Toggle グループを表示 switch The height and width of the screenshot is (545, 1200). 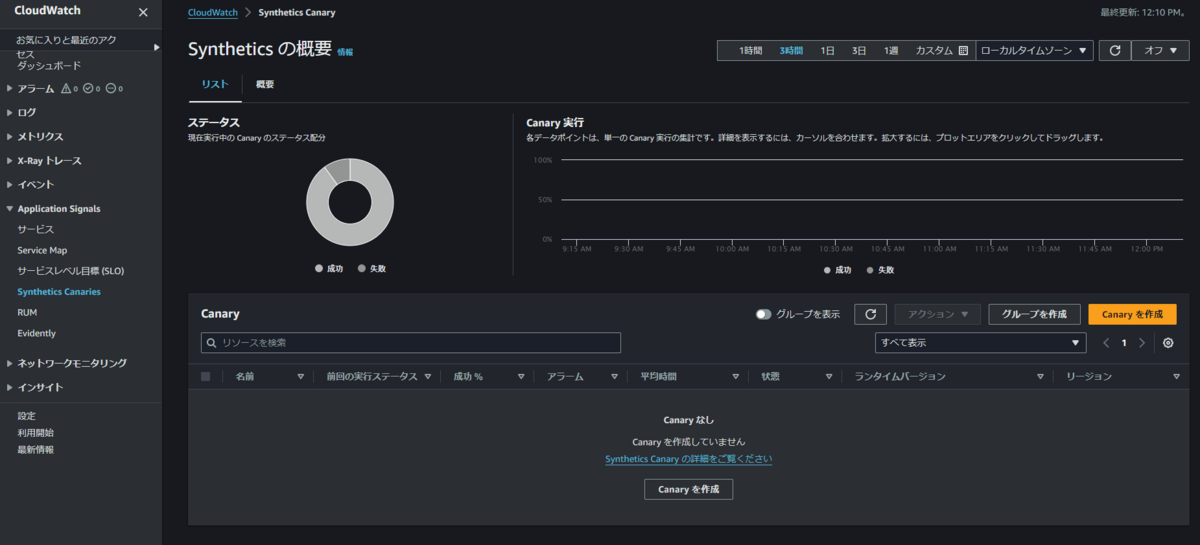(764, 314)
